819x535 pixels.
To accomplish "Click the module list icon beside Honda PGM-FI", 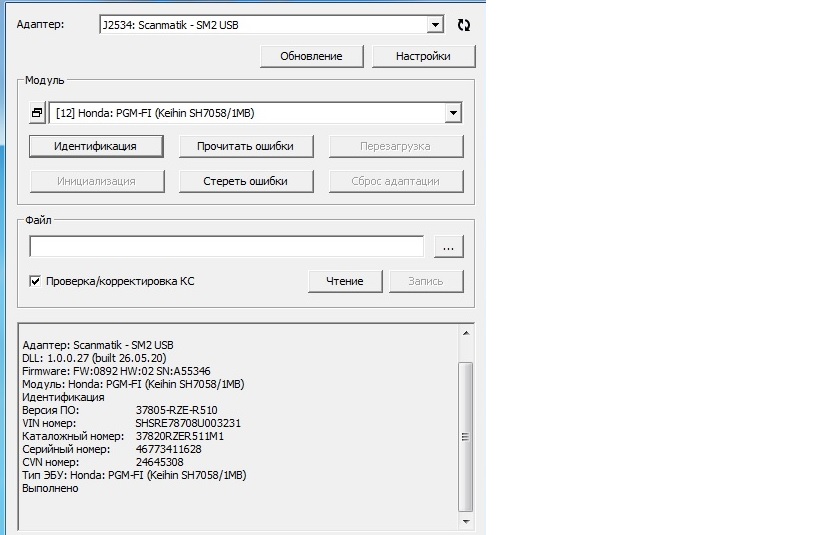I will click(x=36, y=113).
